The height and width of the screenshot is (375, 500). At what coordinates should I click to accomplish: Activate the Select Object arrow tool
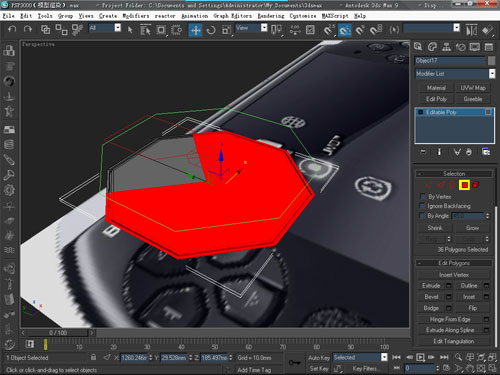tap(130, 30)
